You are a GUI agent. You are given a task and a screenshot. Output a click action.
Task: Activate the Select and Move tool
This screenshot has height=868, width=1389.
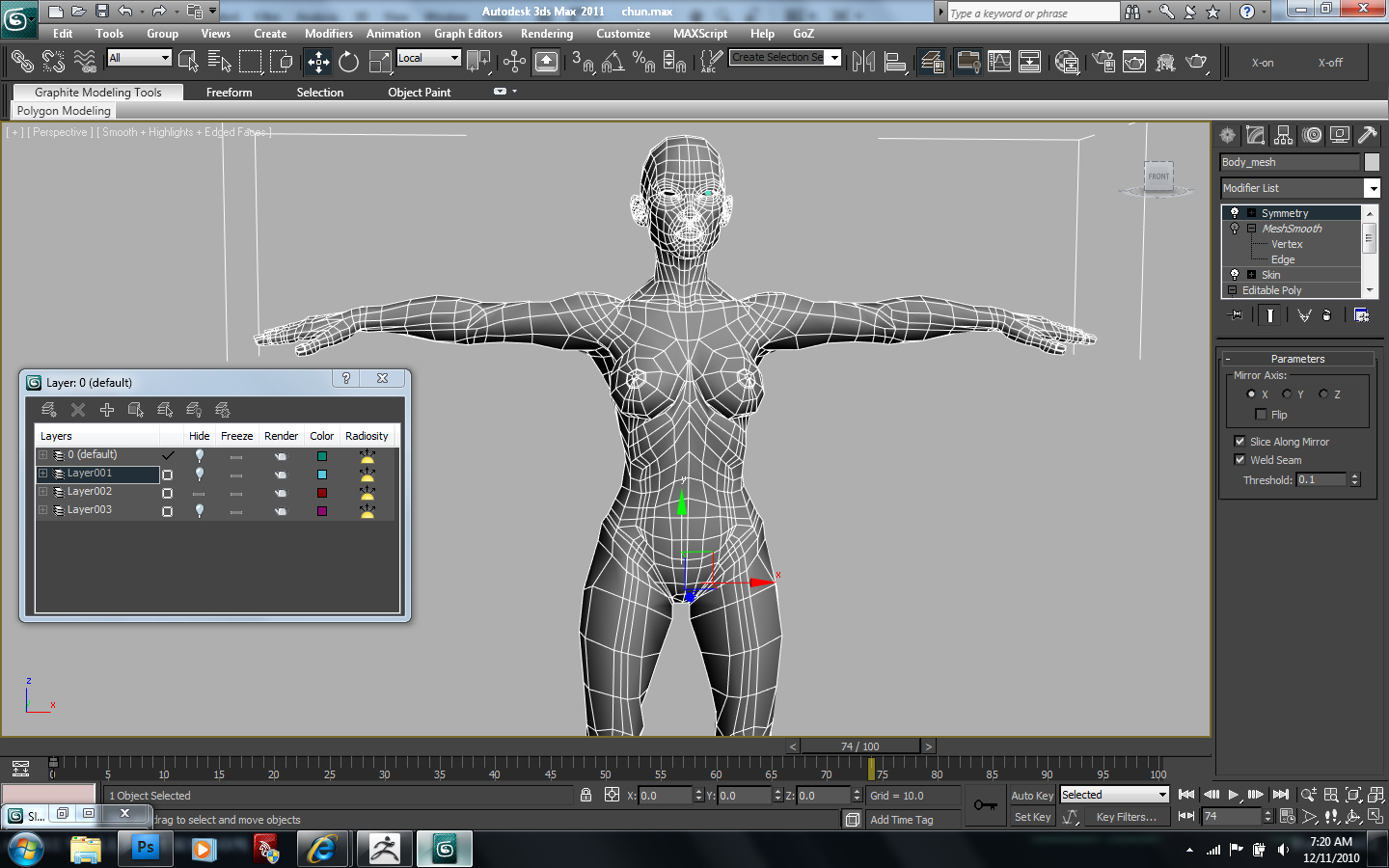tap(318, 62)
